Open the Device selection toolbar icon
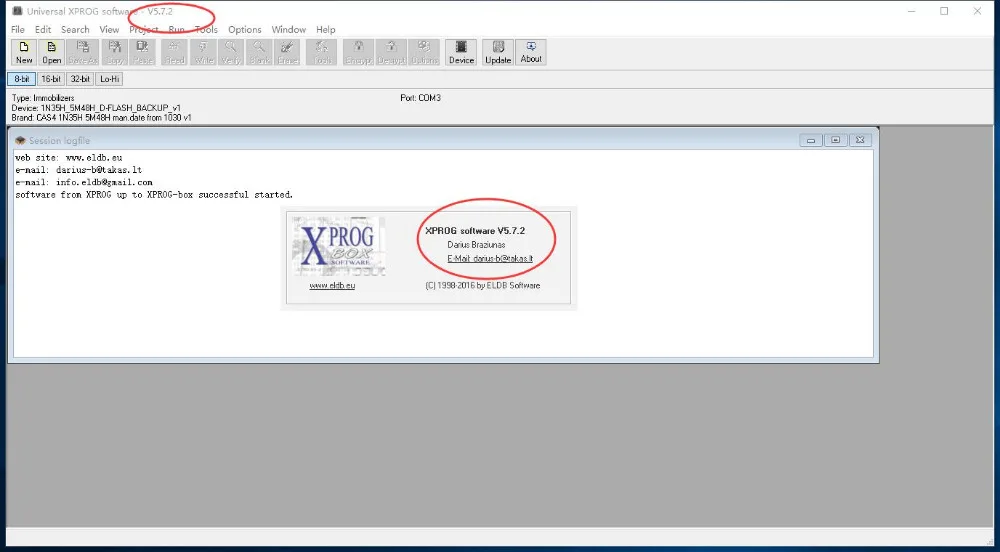 [461, 52]
